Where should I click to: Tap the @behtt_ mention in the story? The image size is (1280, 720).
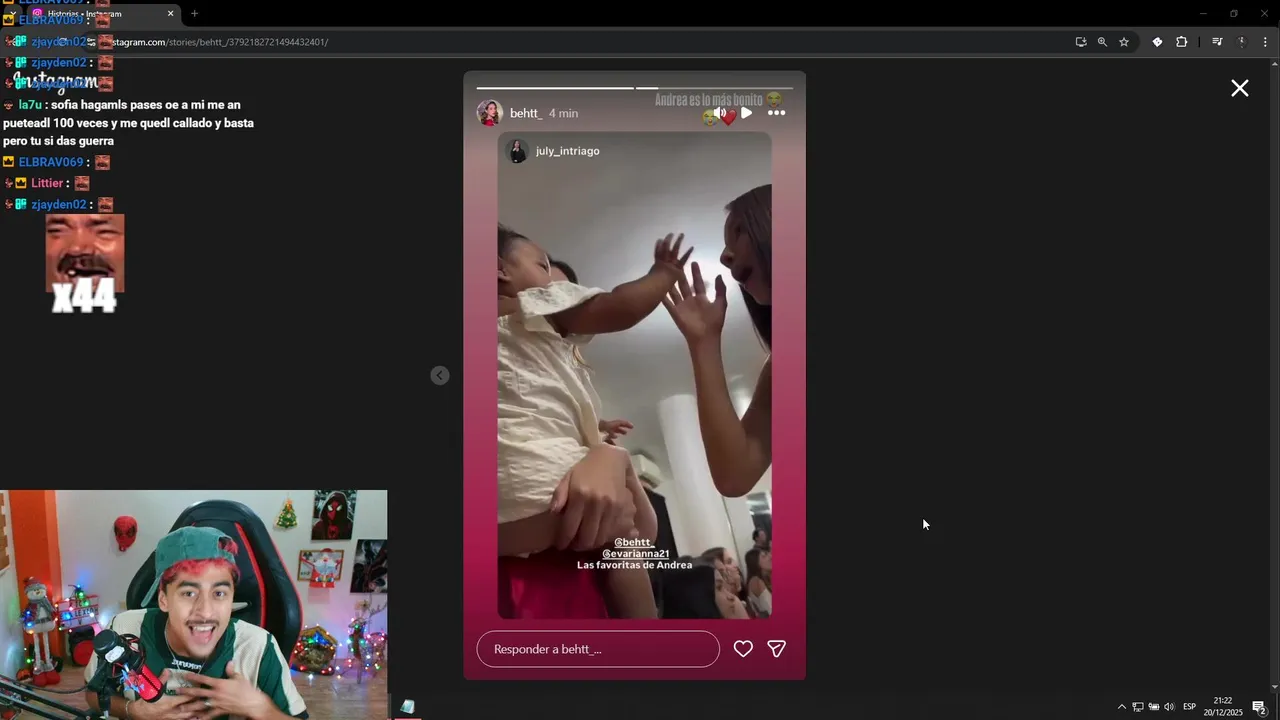tap(634, 542)
